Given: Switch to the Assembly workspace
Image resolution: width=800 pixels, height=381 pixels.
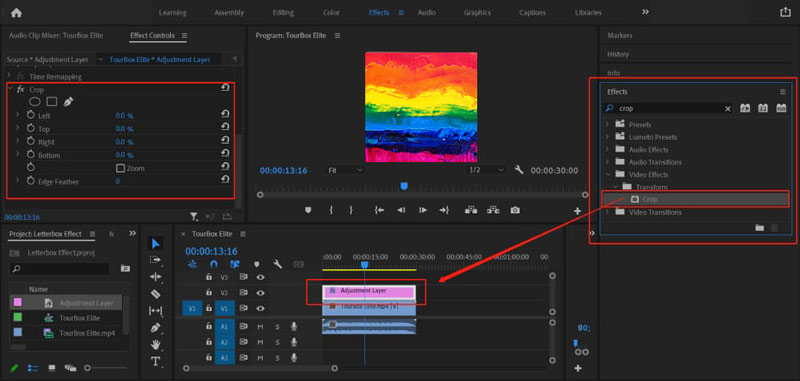Looking at the screenshot, I should pyautogui.click(x=229, y=13).
